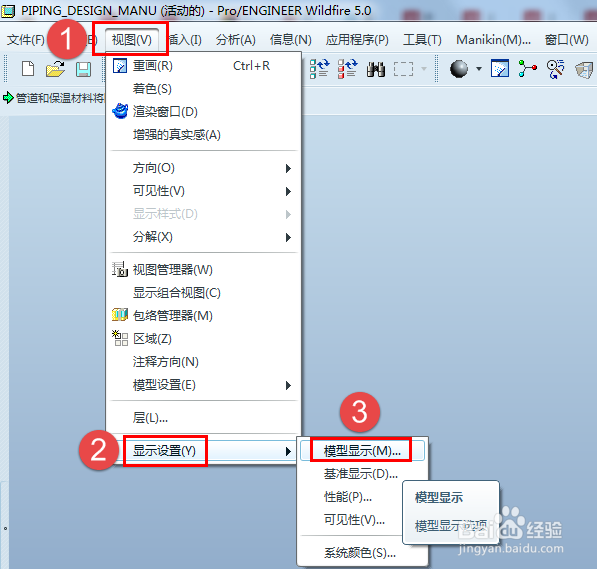Viewport: 597px width, 569px height.
Task: Choose 着色(S) menu entry
Action: [203, 89]
